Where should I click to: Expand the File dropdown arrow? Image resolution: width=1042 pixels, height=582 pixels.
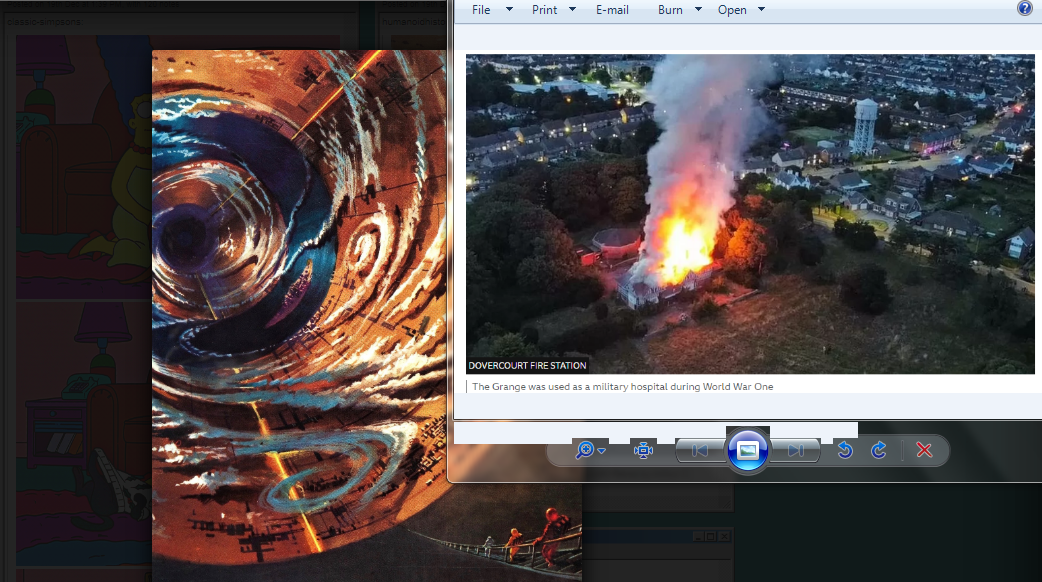point(509,9)
